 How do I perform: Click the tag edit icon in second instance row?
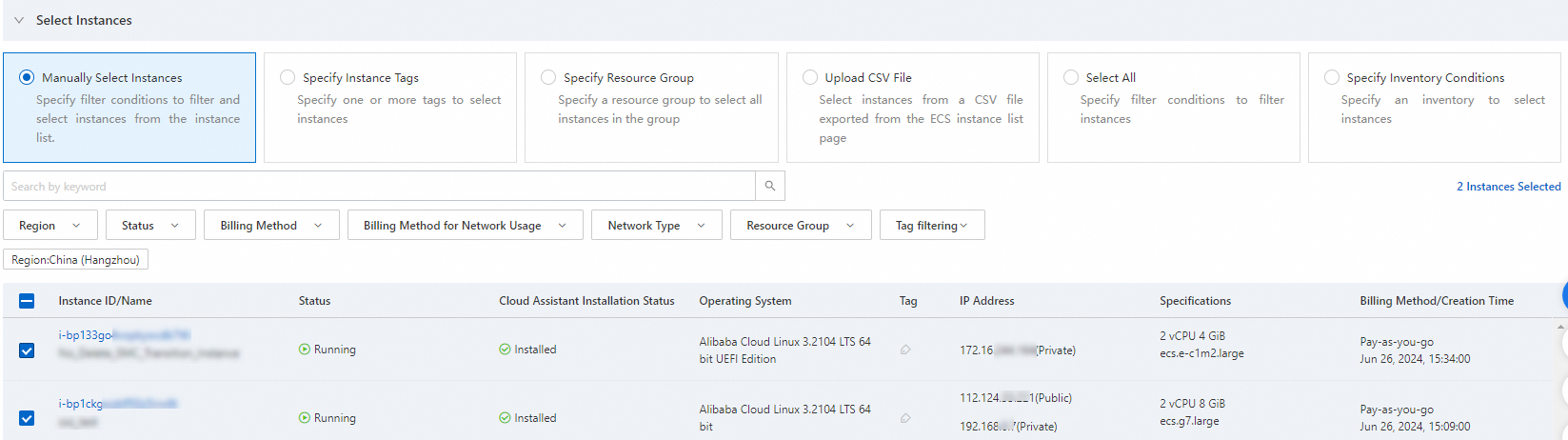click(905, 418)
